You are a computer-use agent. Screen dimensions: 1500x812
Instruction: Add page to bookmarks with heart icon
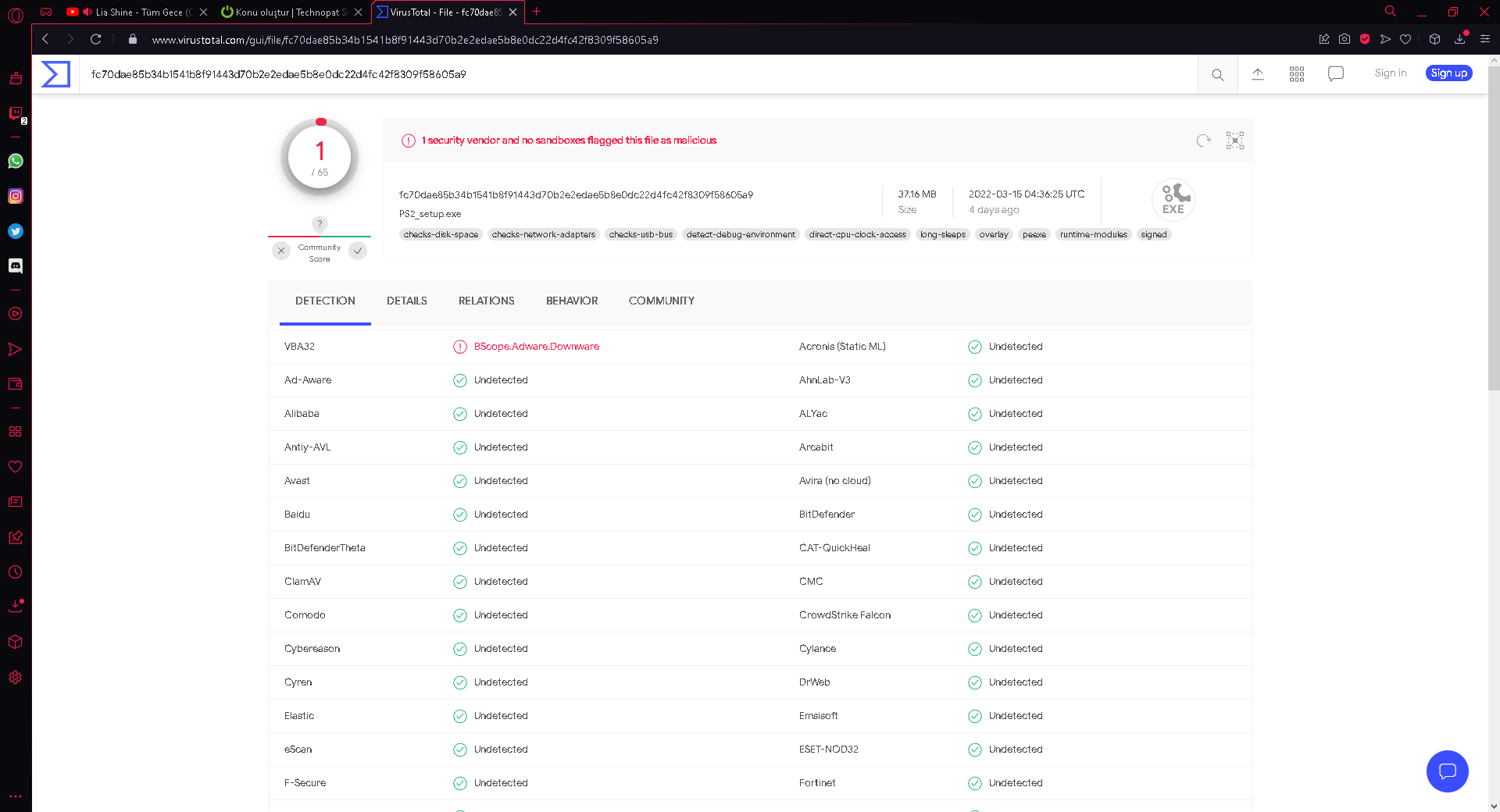point(1405,39)
